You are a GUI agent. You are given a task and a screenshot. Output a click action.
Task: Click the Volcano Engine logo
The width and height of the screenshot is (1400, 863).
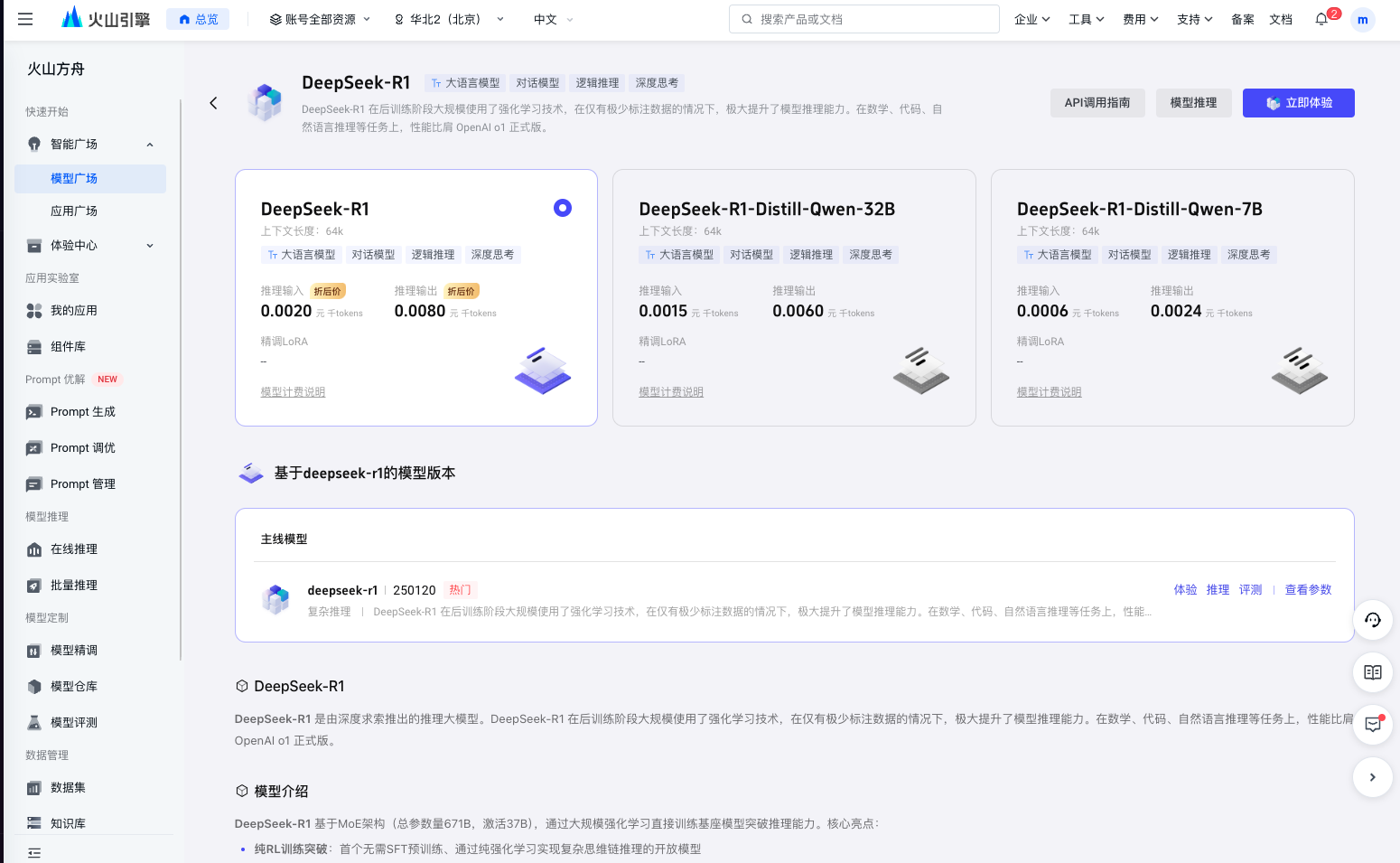click(x=105, y=18)
